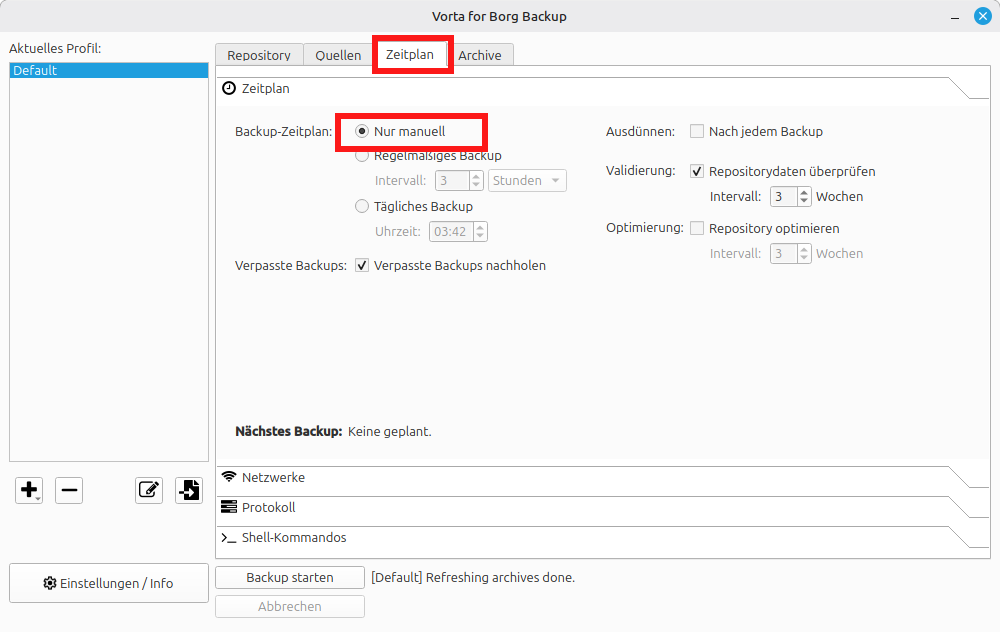This screenshot has height=632, width=1000.
Task: Select Regelmäßiges Backup radio option
Action: click(x=362, y=156)
